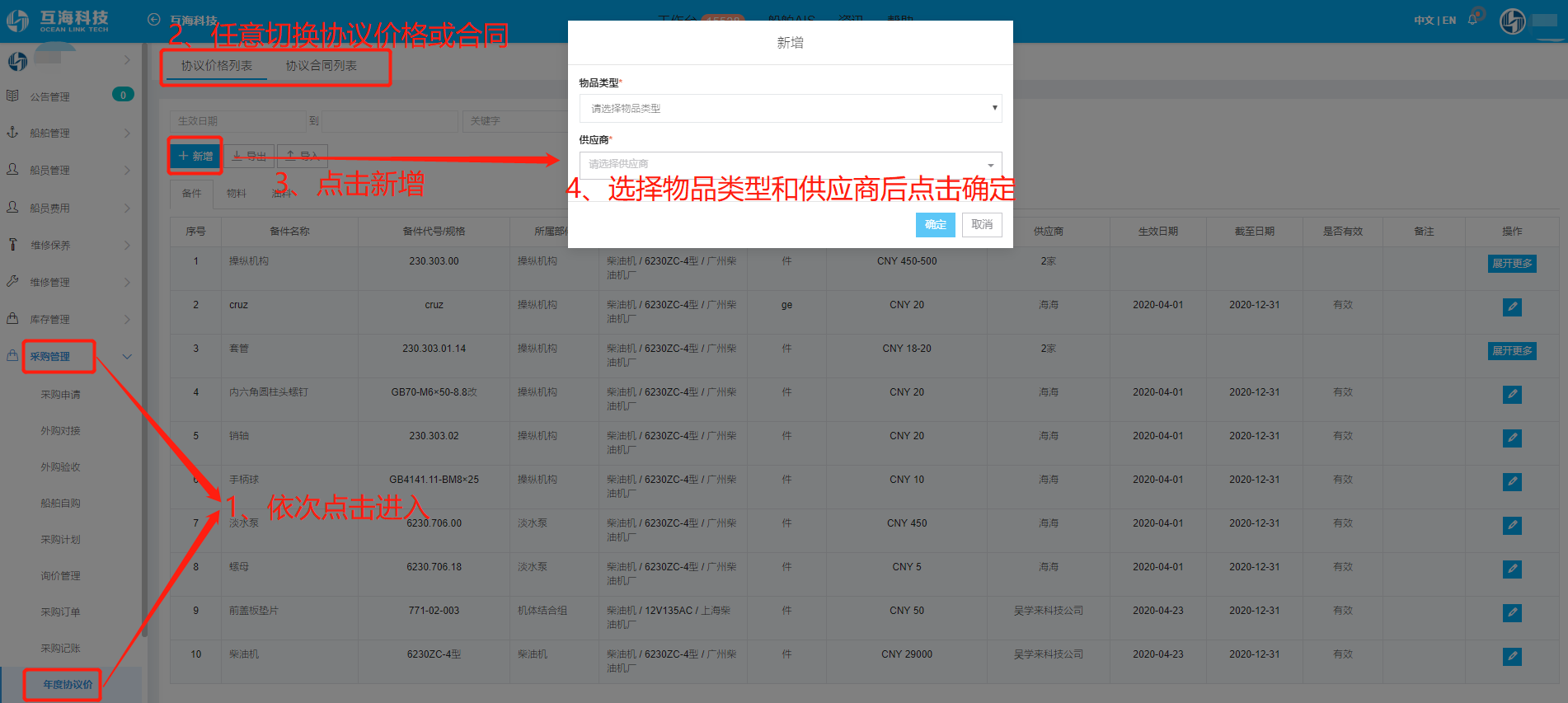Click the company logo in sidebar header
Screen dimensions: 1568x703
[x=17, y=60]
